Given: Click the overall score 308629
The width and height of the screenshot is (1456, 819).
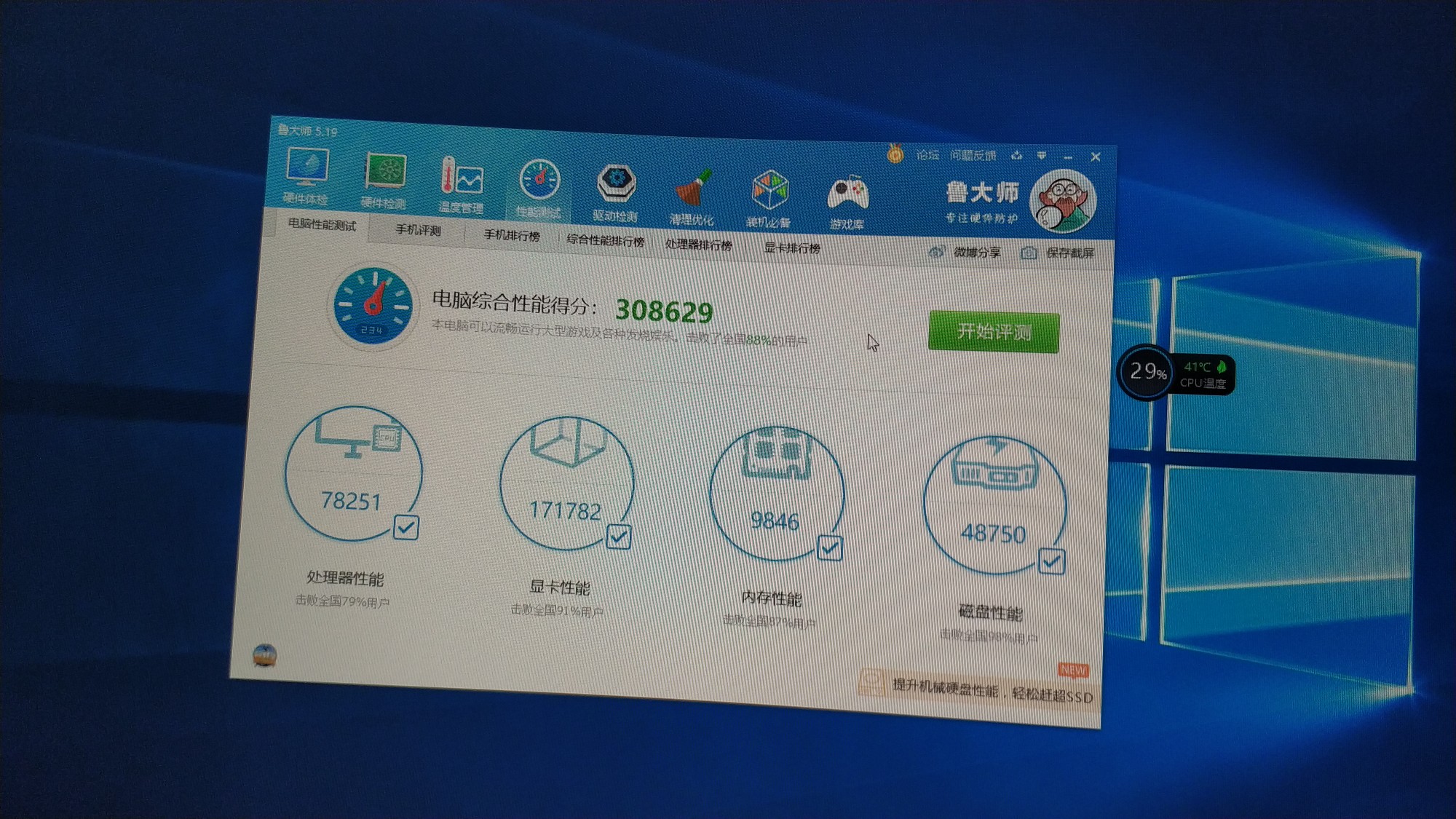Looking at the screenshot, I should pos(664,311).
